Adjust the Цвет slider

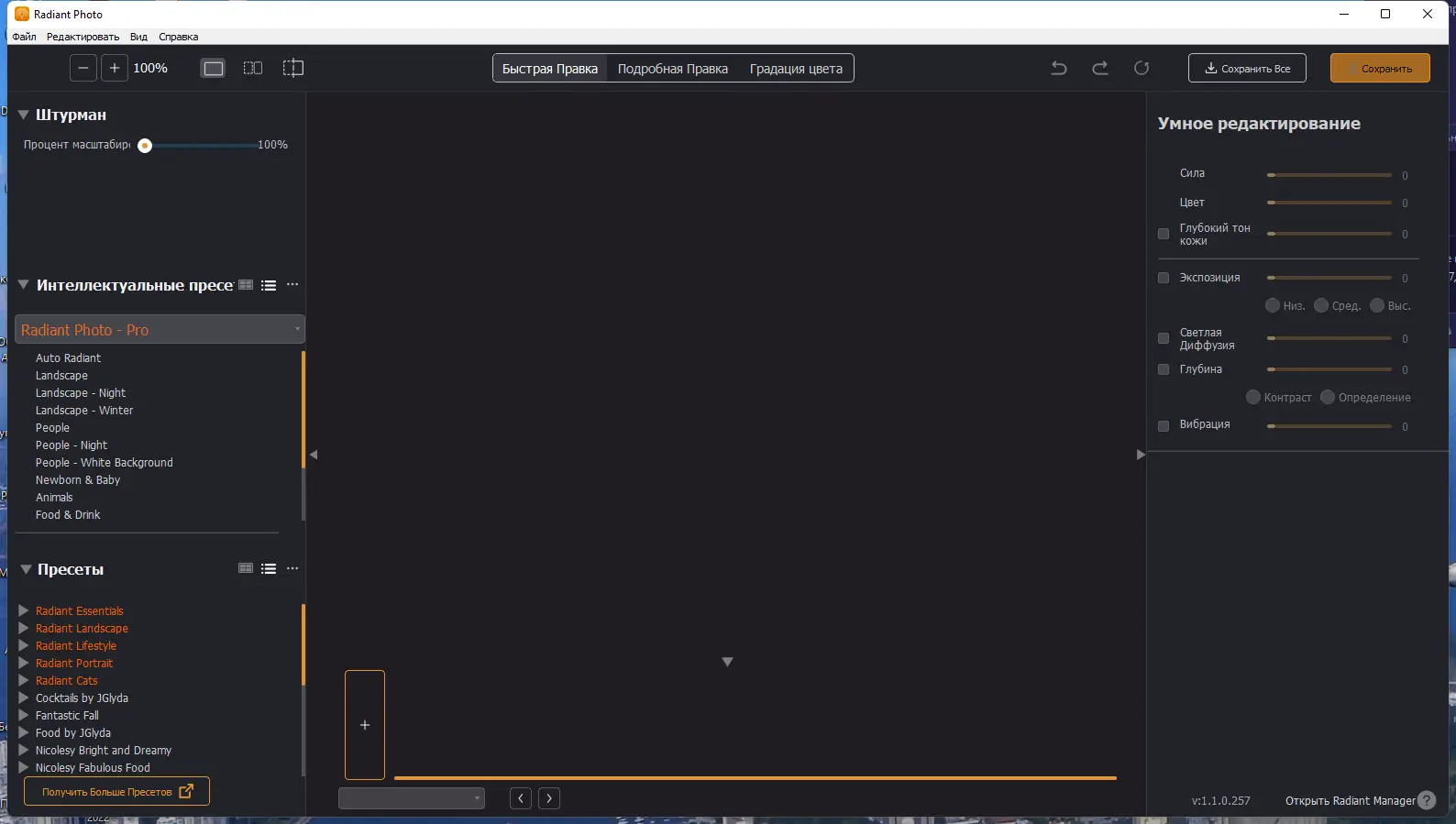pyautogui.click(x=1329, y=202)
